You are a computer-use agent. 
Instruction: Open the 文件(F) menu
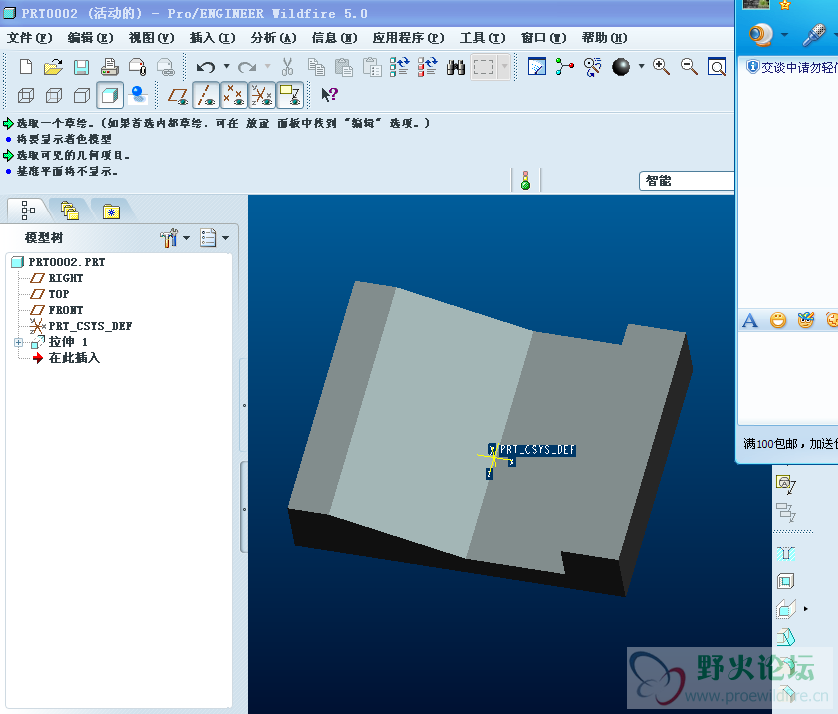pos(29,38)
